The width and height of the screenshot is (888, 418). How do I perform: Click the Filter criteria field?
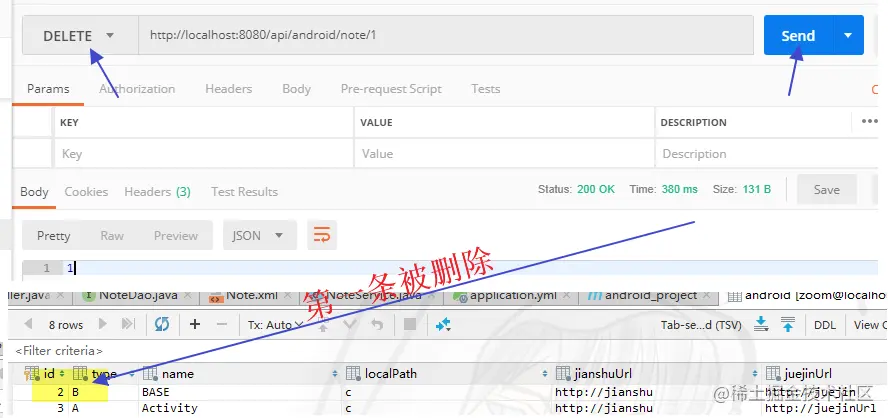click(59, 351)
